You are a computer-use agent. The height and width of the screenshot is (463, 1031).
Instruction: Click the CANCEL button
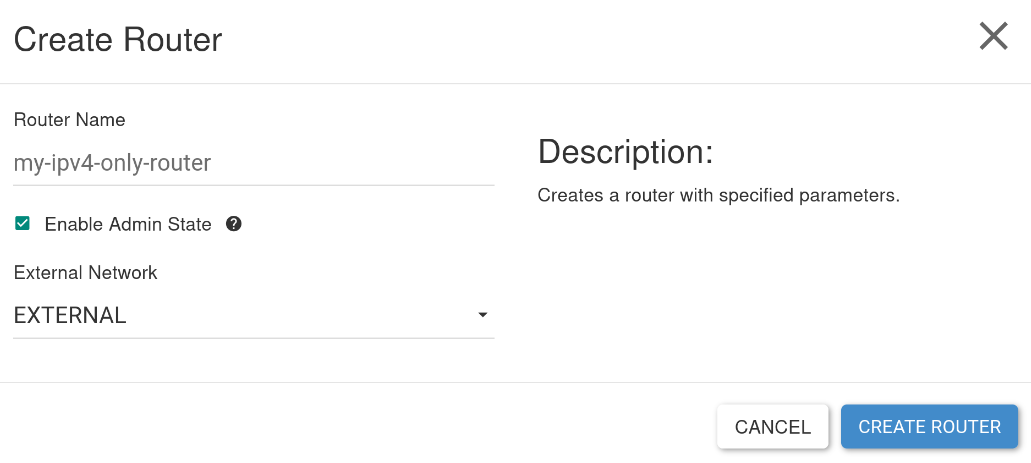pyautogui.click(x=773, y=427)
